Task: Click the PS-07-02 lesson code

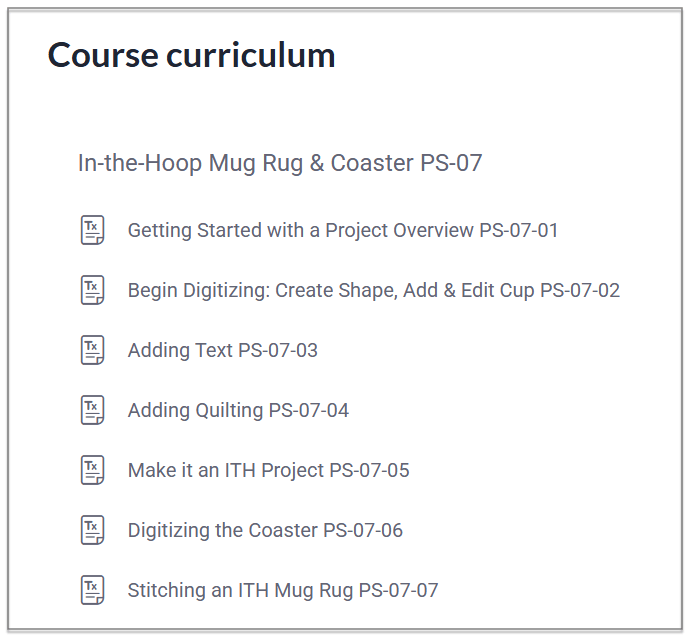Action: [x=580, y=291]
